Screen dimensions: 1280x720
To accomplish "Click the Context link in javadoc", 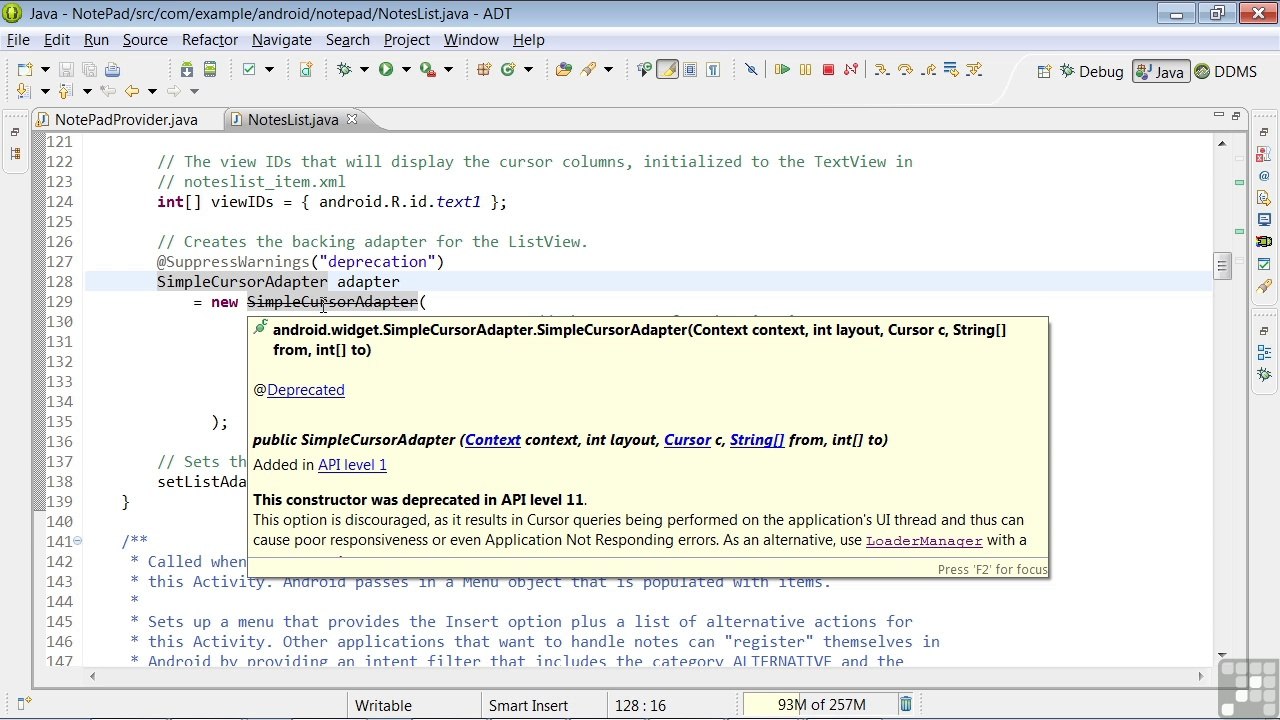I will pos(493,440).
